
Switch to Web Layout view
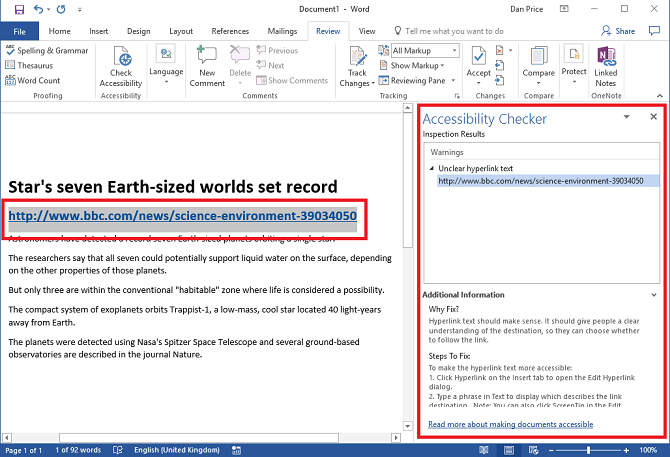(x=533, y=450)
